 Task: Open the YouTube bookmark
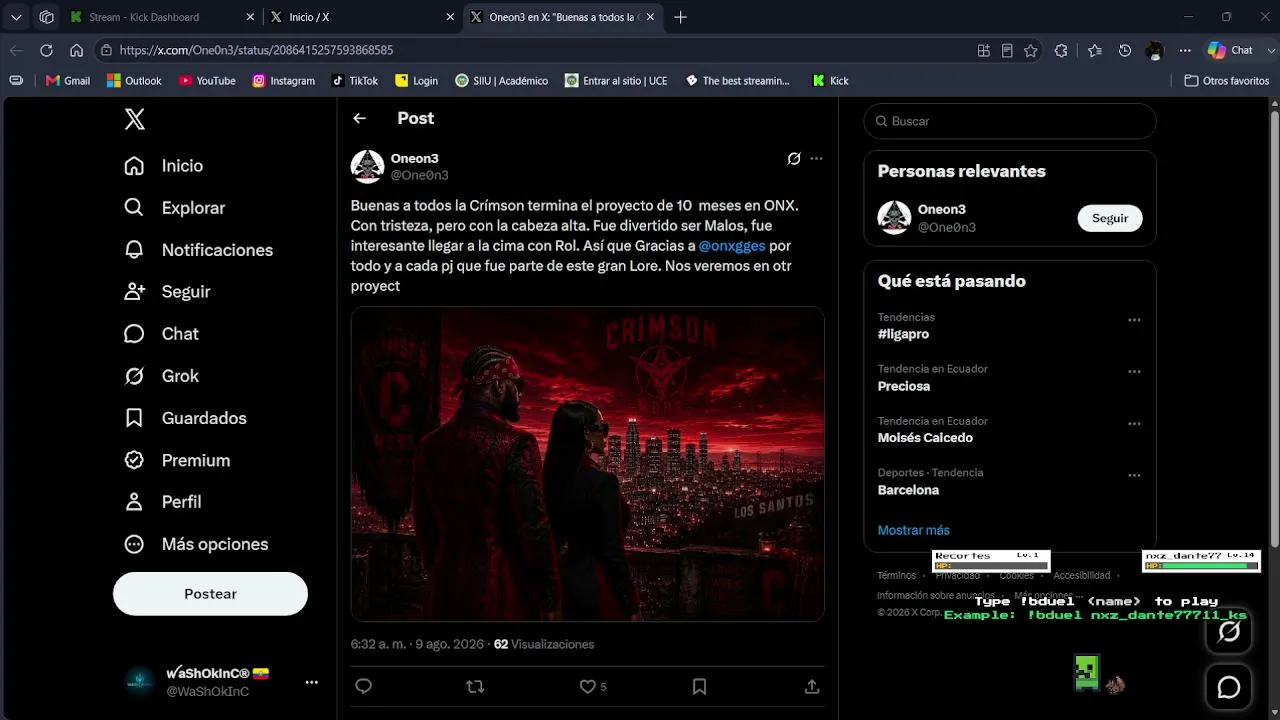pos(207,81)
